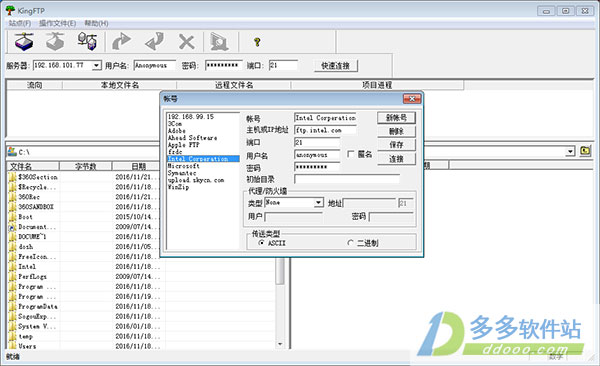Close the 帐号 account dialog

click(x=412, y=99)
